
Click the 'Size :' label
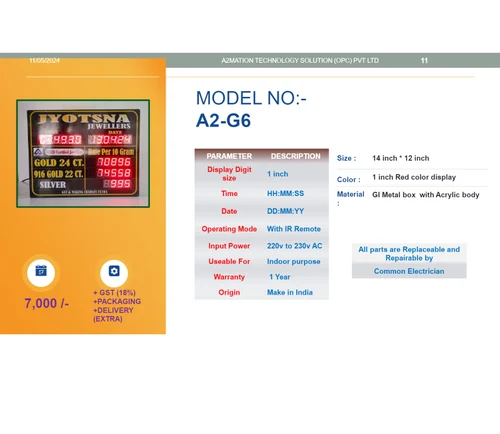pyautogui.click(x=346, y=158)
